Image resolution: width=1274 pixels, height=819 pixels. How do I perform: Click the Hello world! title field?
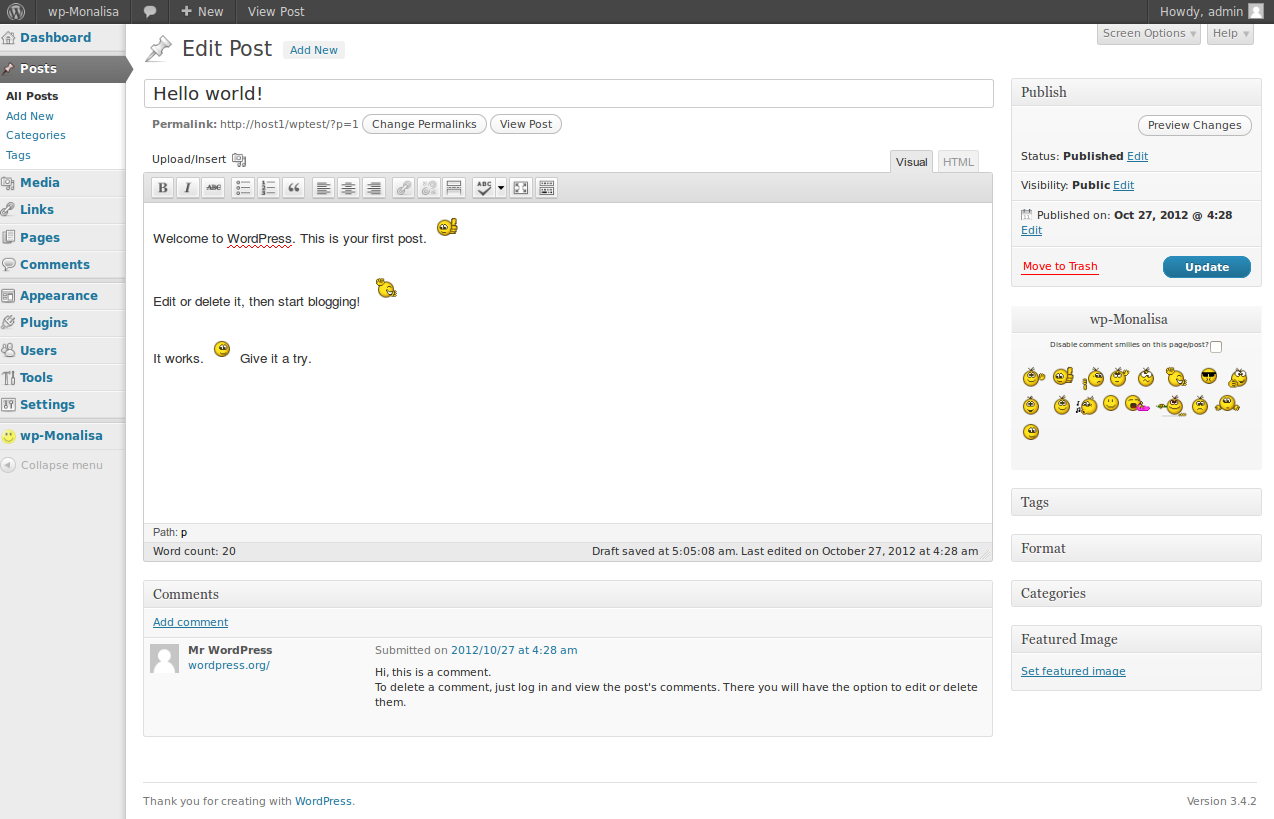568,93
